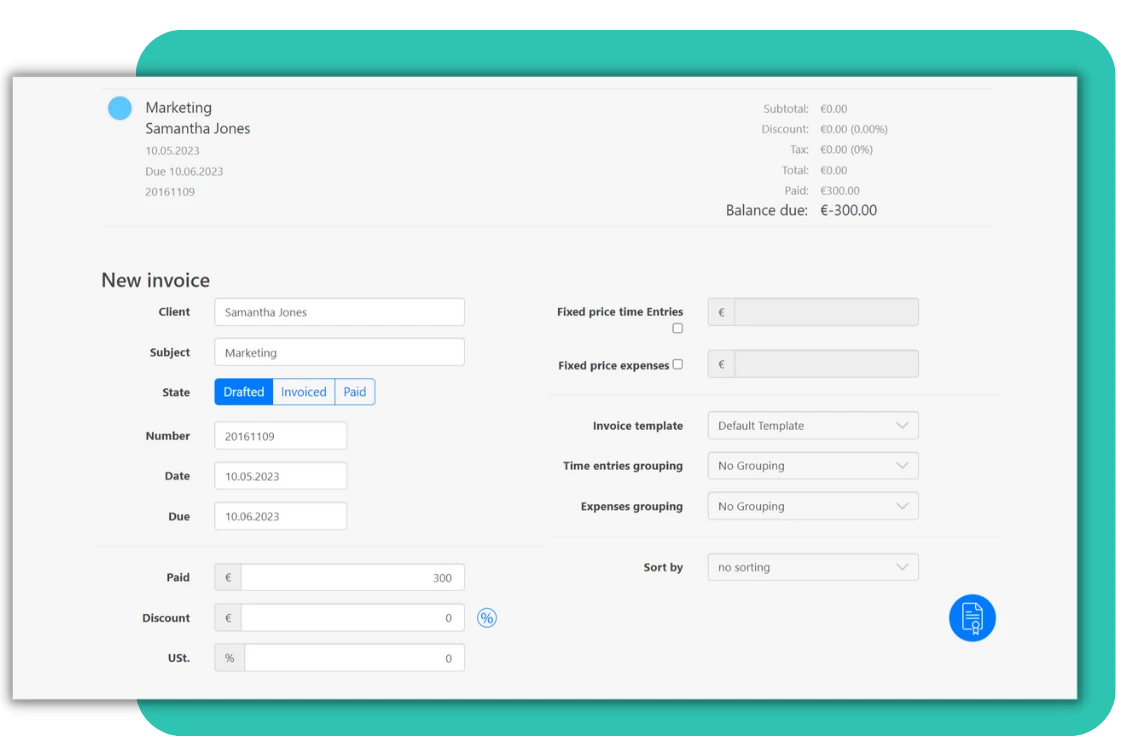
Task: Click the blue status dot next to Marketing
Action: (x=119, y=107)
